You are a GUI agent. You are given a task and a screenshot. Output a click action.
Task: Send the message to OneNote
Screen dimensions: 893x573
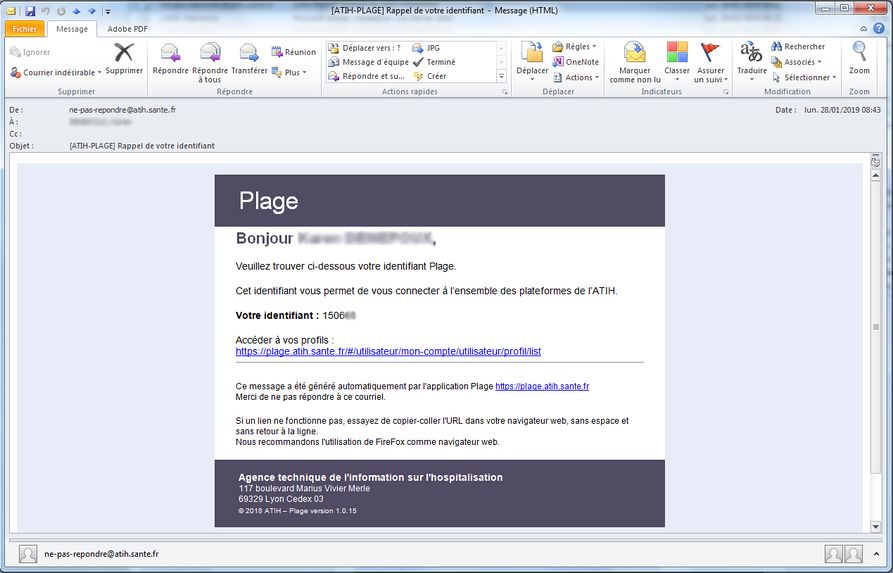576,62
